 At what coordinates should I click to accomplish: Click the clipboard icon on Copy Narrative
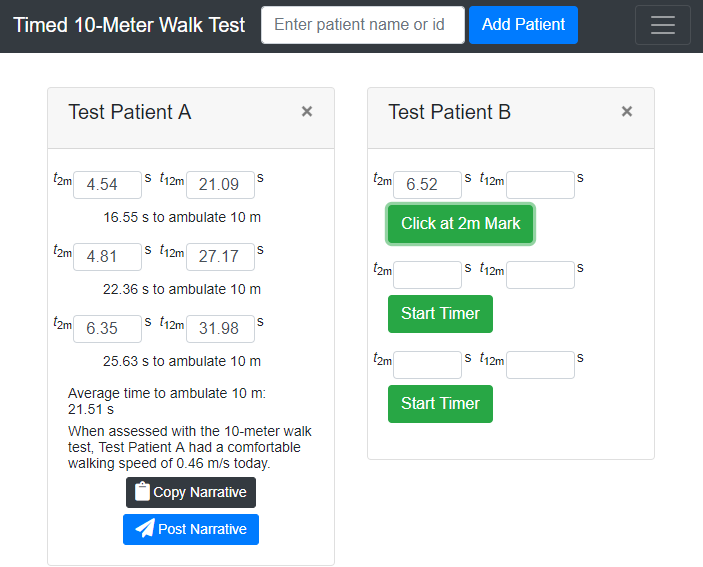(x=142, y=492)
